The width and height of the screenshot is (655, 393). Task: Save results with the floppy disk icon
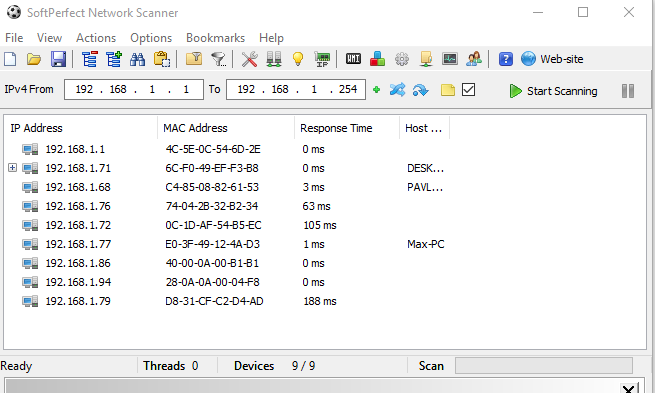(x=58, y=59)
